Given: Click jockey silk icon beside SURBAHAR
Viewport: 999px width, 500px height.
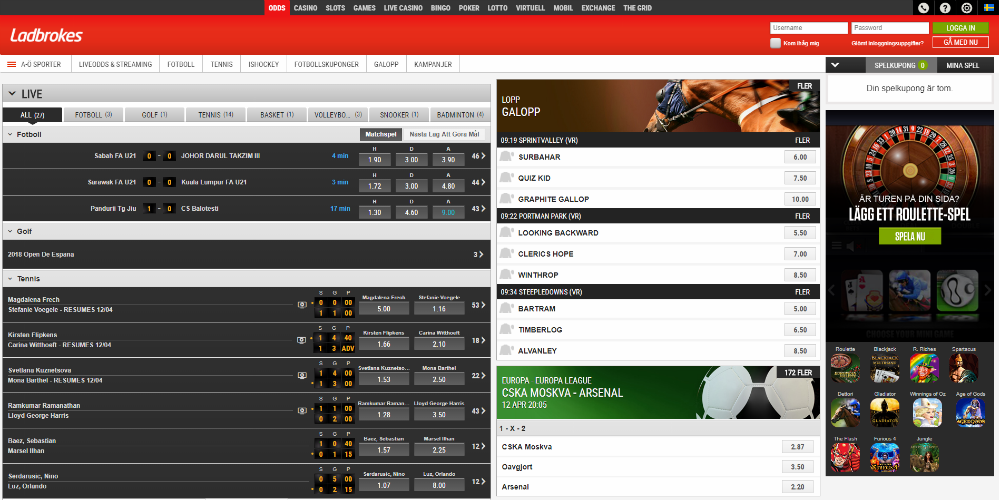Looking at the screenshot, I should click(x=507, y=157).
